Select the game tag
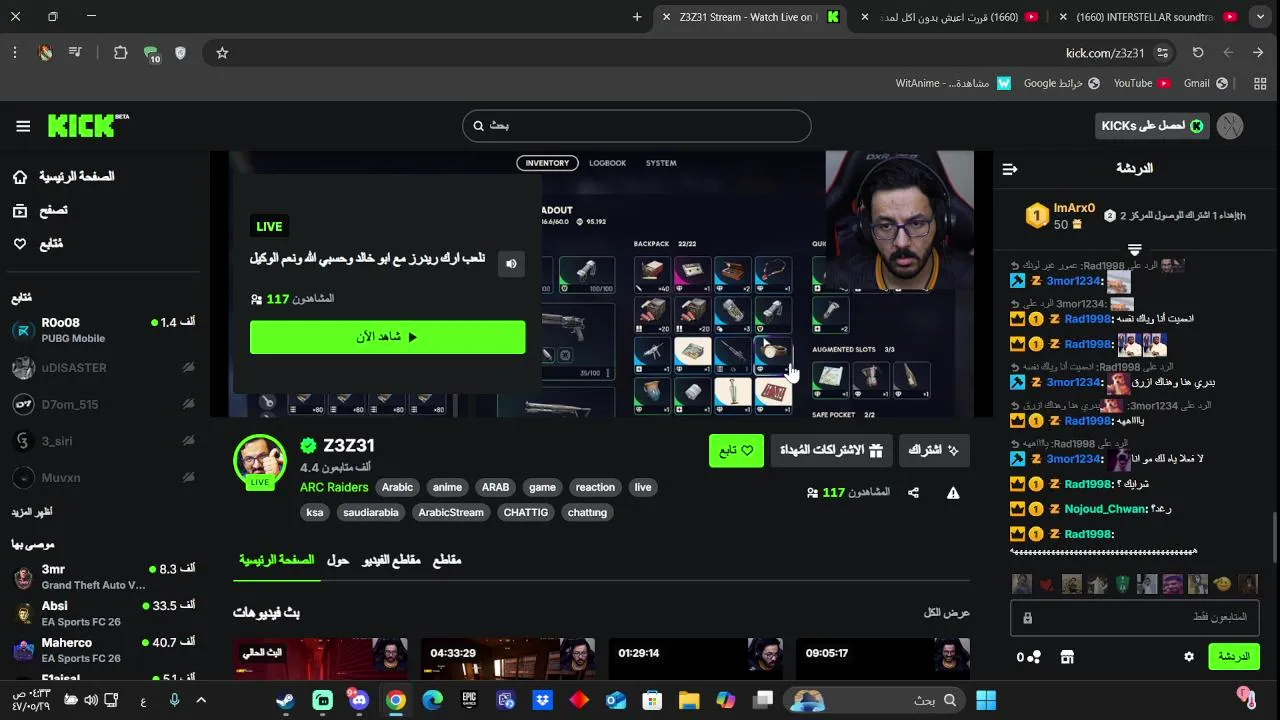Image resolution: width=1280 pixels, height=720 pixels. 542,487
